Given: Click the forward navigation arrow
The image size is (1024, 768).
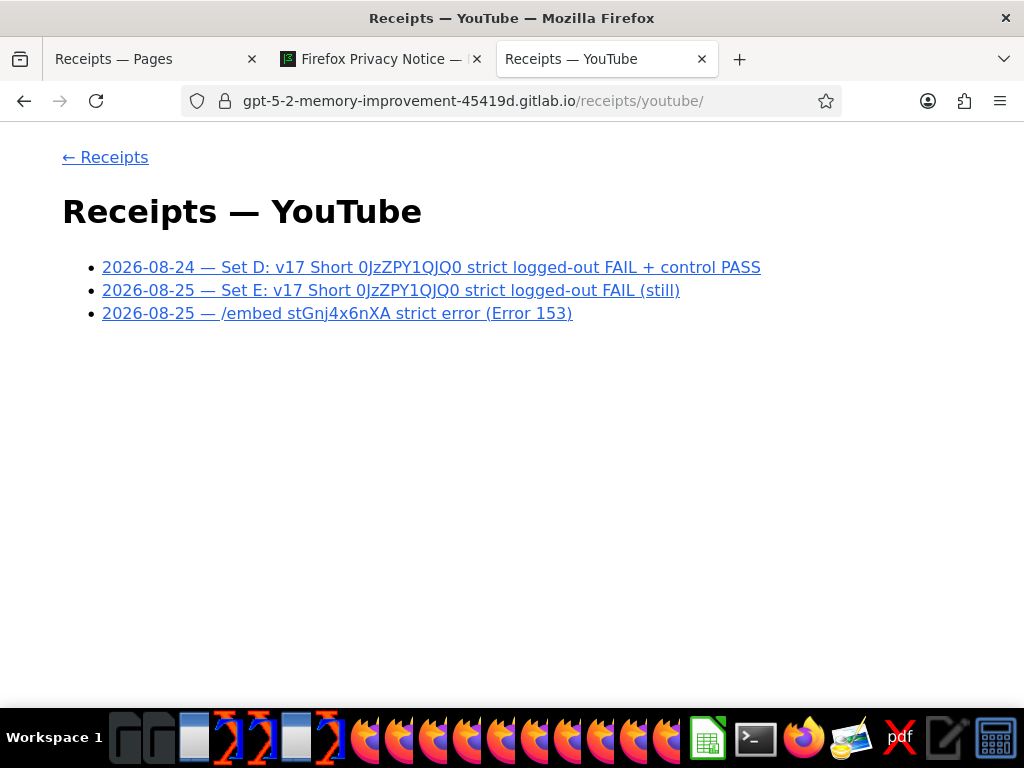Looking at the screenshot, I should (x=60, y=101).
